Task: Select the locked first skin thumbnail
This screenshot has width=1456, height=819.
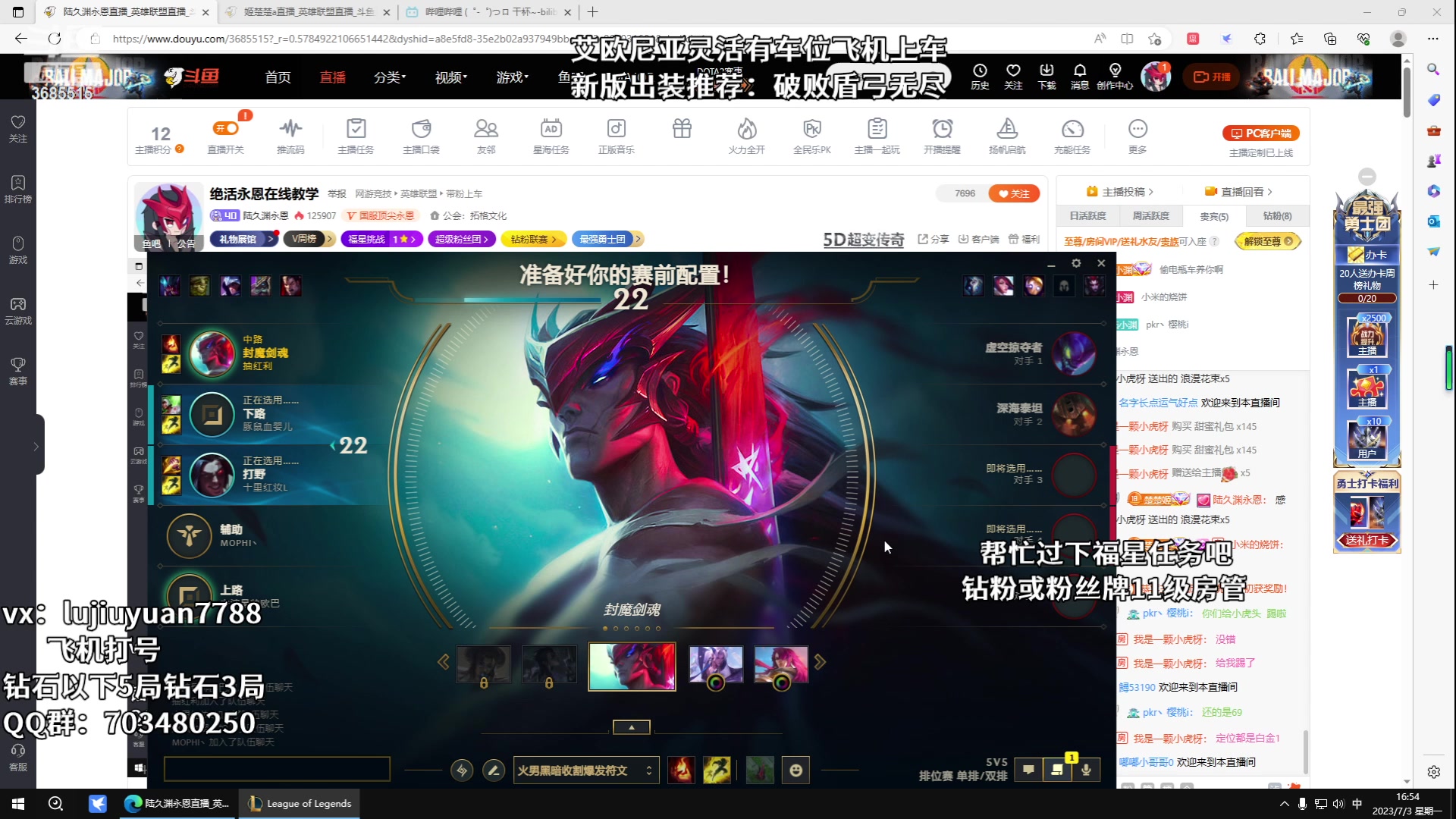Action: pyautogui.click(x=483, y=665)
